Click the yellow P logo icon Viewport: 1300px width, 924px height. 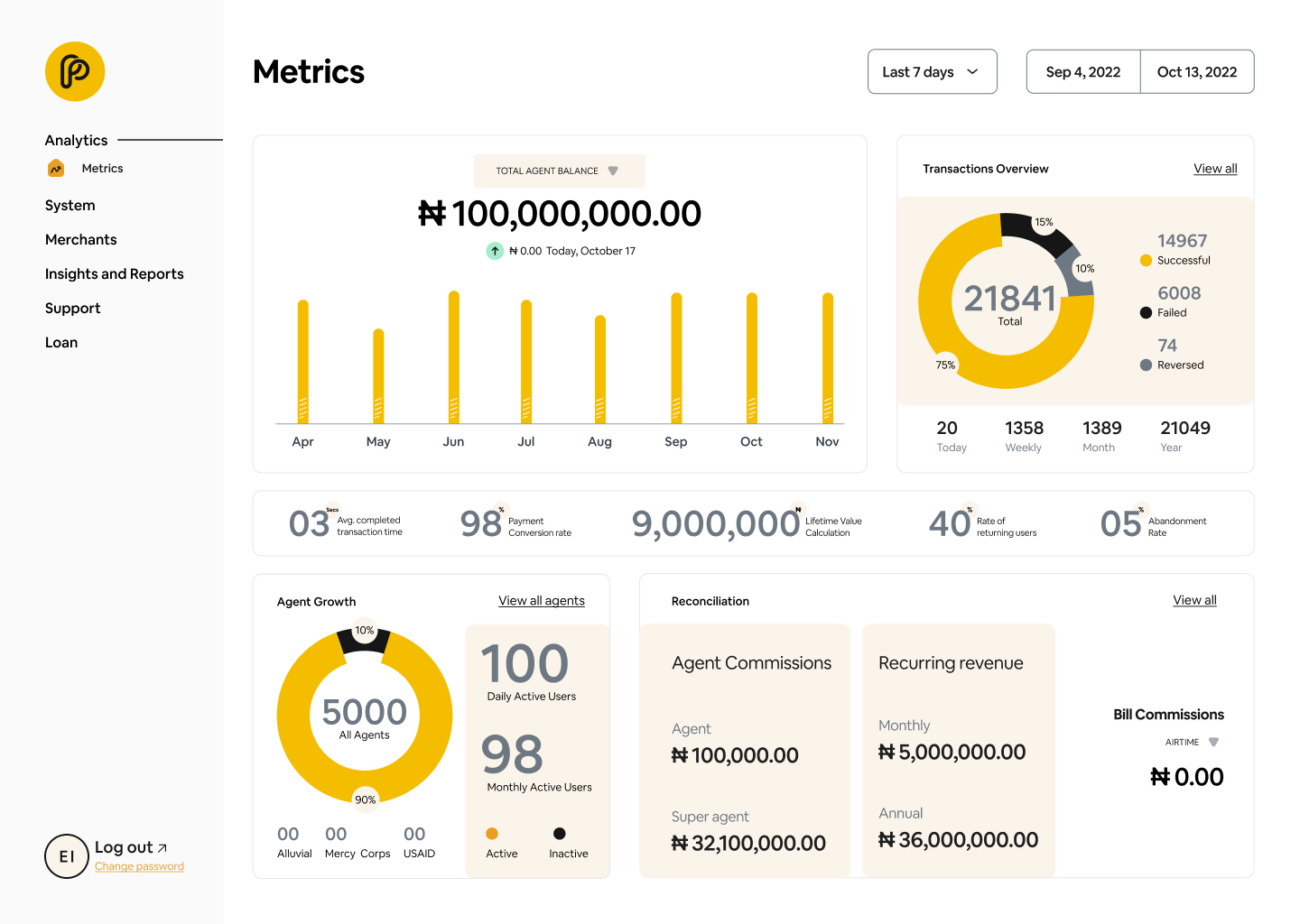point(75,71)
